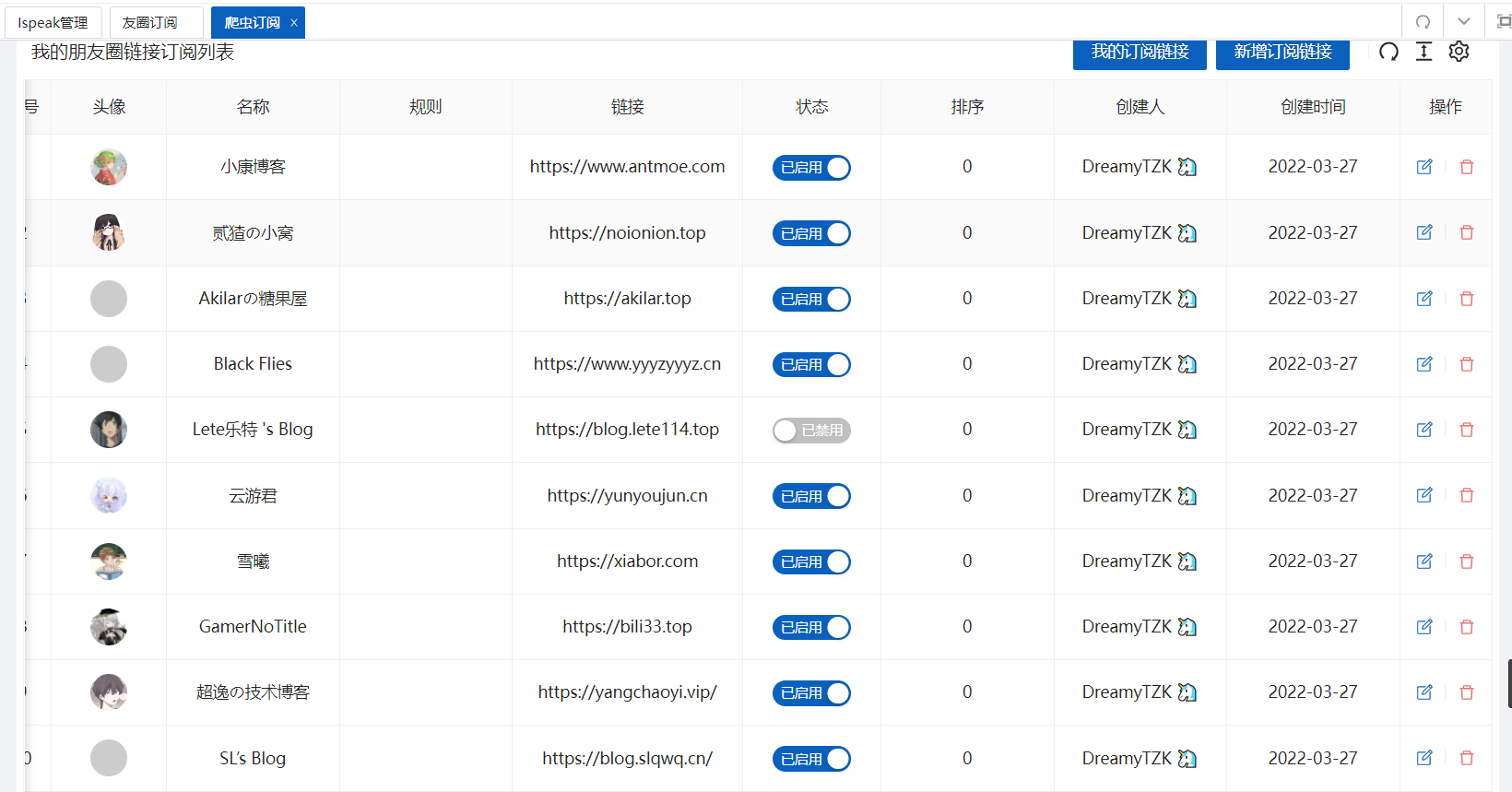Edit Lete乐特 's Blog entry
Image resolution: width=1512 pixels, height=792 pixels.
[x=1424, y=430]
